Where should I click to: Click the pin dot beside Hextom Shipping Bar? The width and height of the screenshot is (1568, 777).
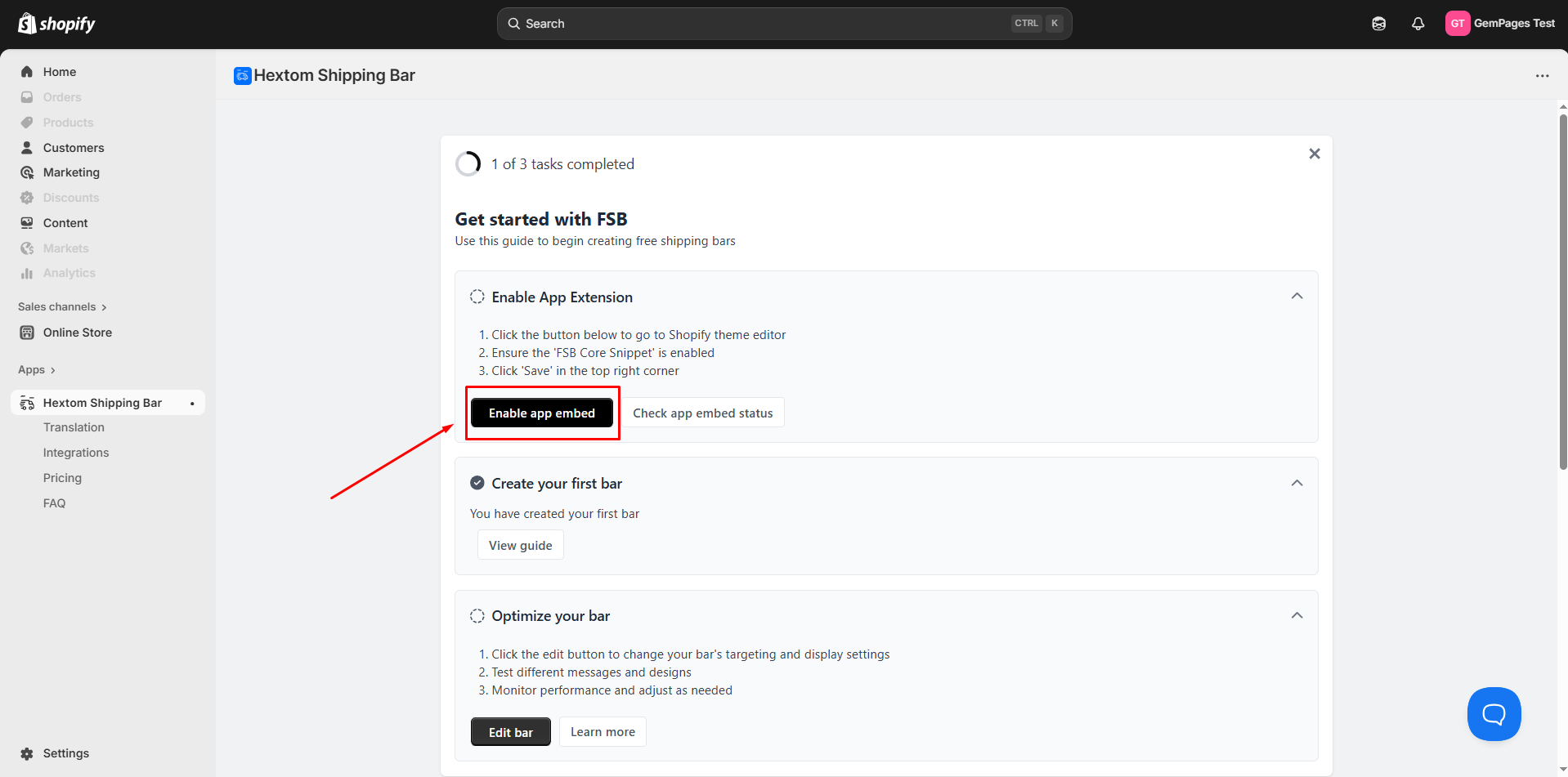coord(192,404)
